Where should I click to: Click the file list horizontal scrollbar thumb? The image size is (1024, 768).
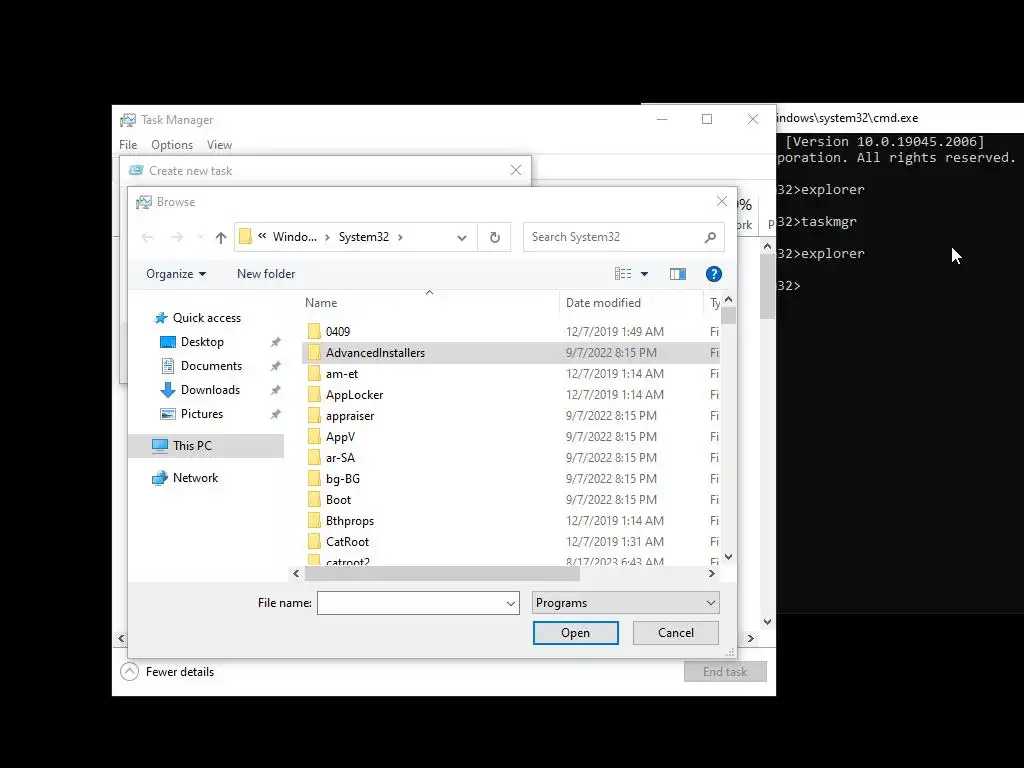click(x=442, y=574)
